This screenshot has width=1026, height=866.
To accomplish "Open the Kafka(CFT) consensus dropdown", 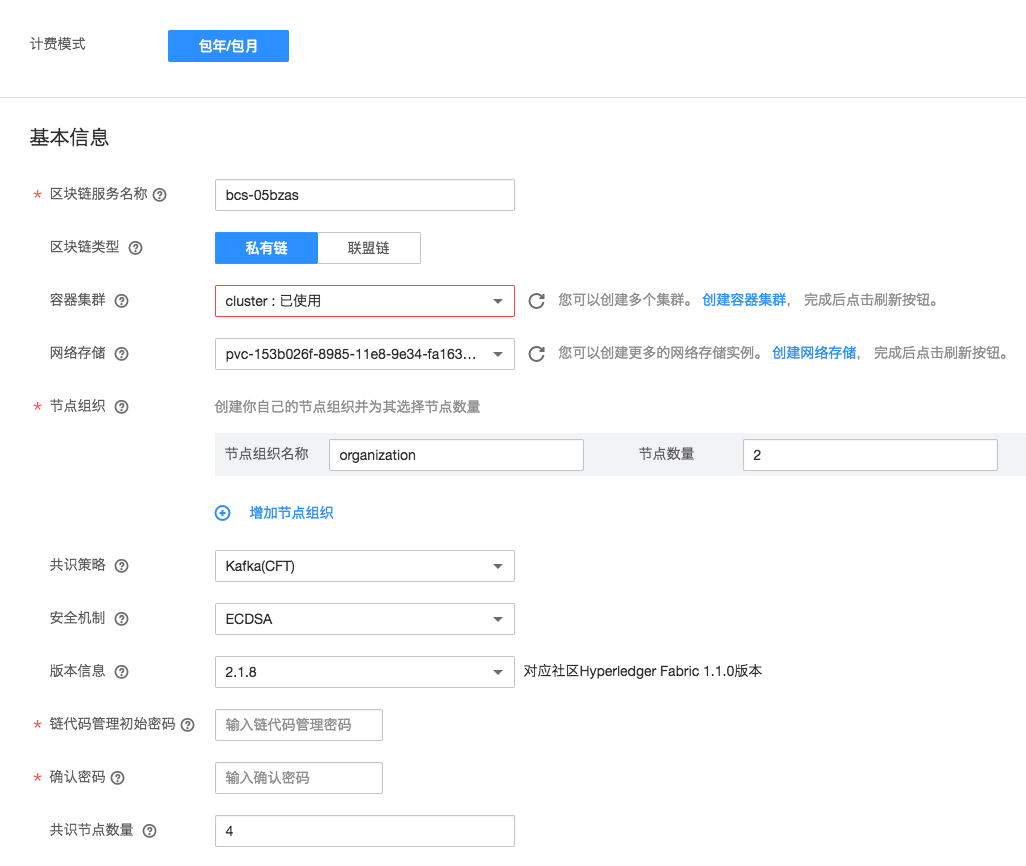I will (x=364, y=566).
